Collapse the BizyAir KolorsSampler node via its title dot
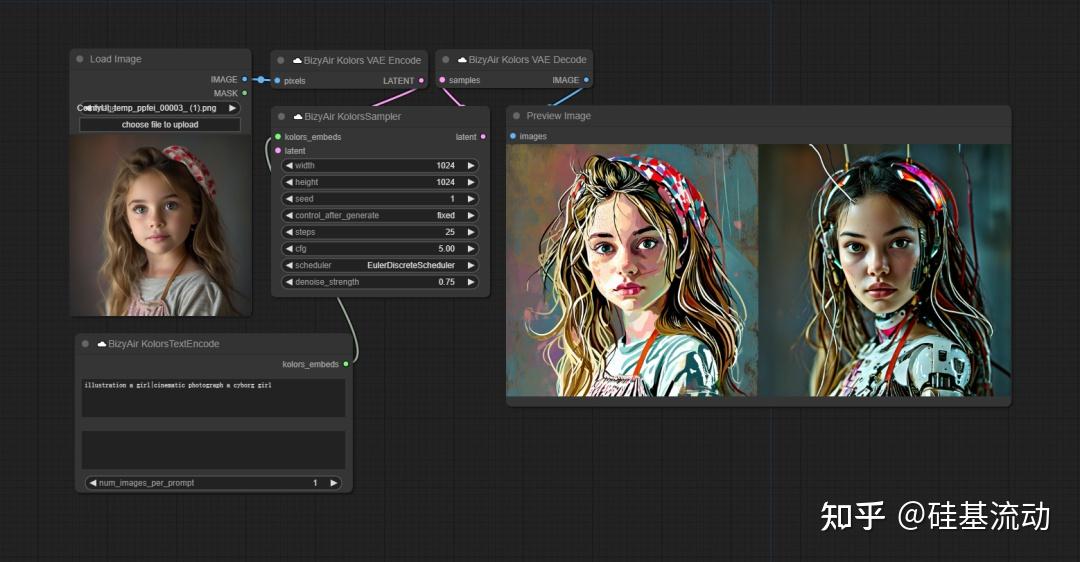Screen dimensions: 1080x562 point(282,117)
